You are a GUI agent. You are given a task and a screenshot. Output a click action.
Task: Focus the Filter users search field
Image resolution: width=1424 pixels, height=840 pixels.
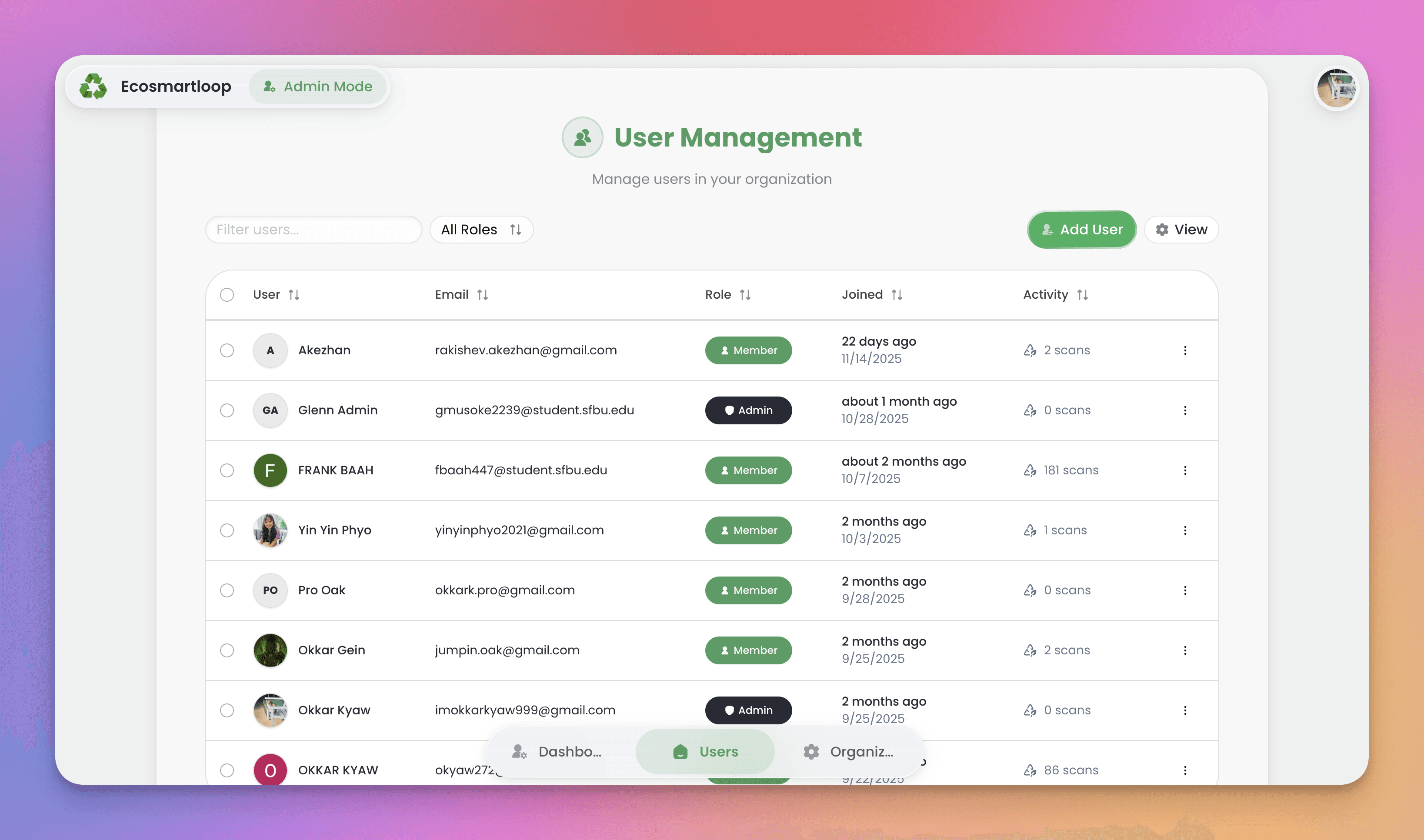[313, 230]
